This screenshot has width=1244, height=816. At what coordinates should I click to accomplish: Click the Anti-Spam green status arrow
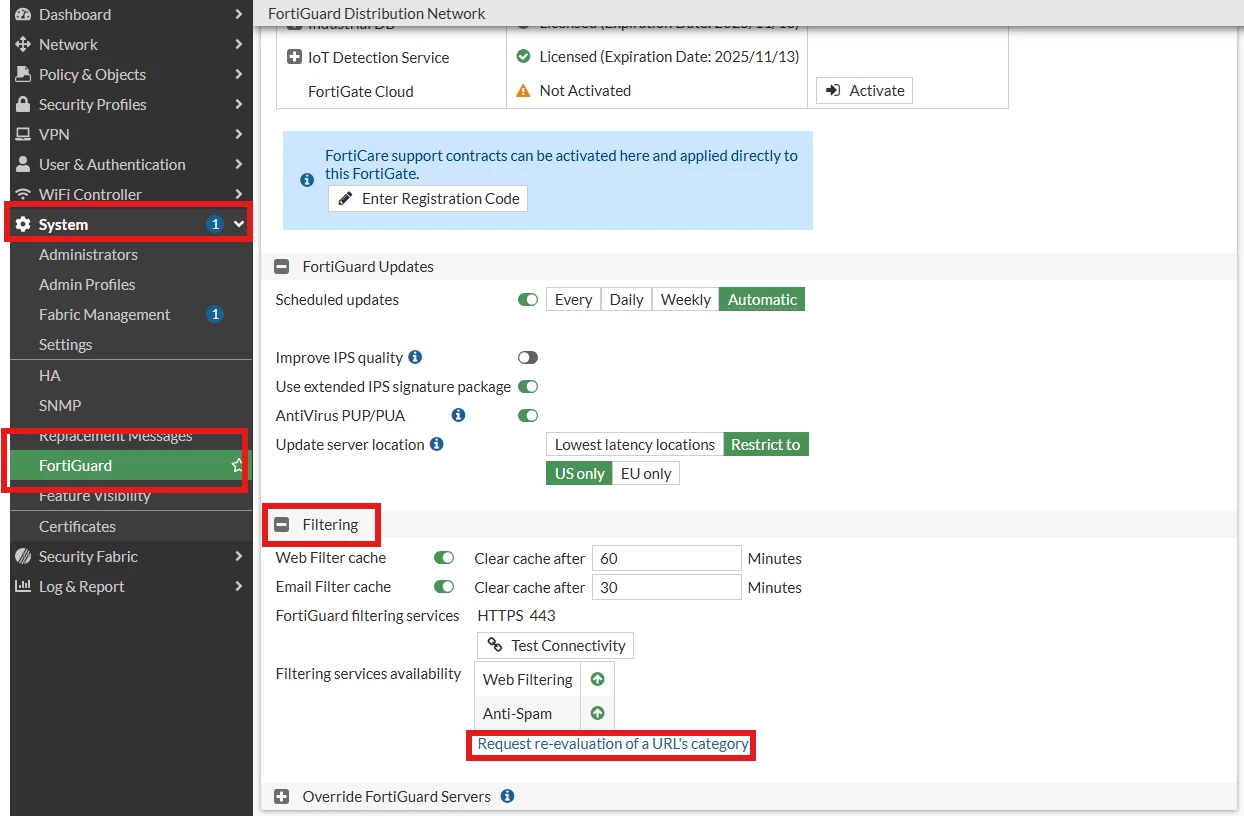597,714
